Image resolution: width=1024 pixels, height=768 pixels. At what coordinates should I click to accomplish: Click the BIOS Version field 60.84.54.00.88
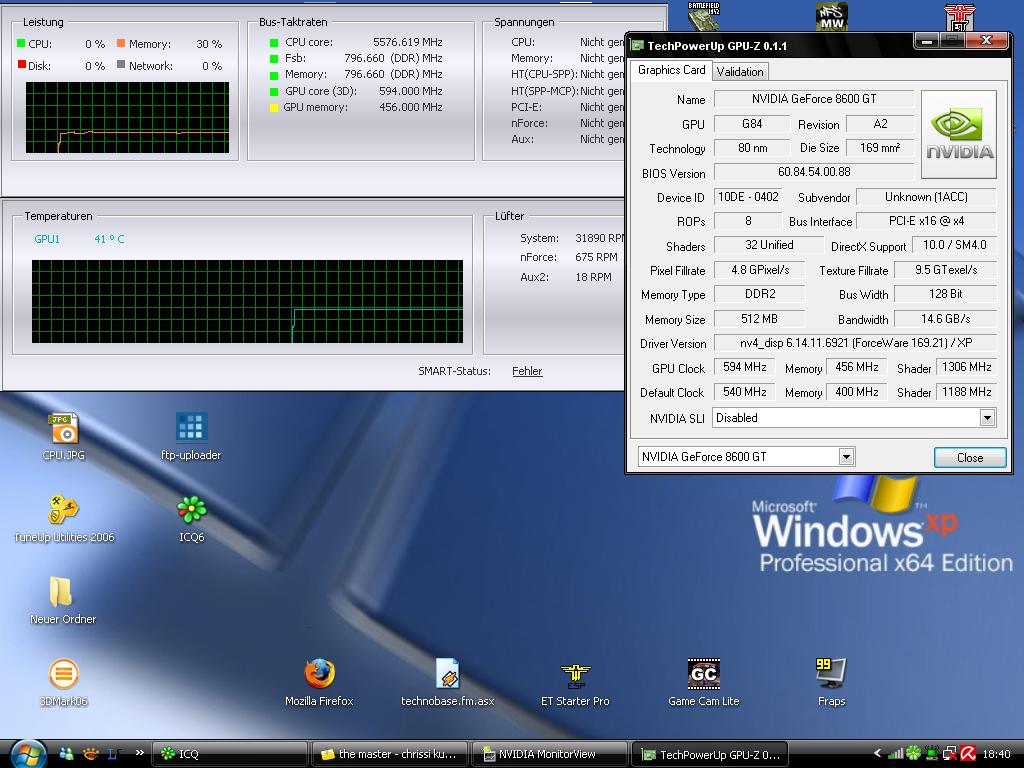(814, 172)
